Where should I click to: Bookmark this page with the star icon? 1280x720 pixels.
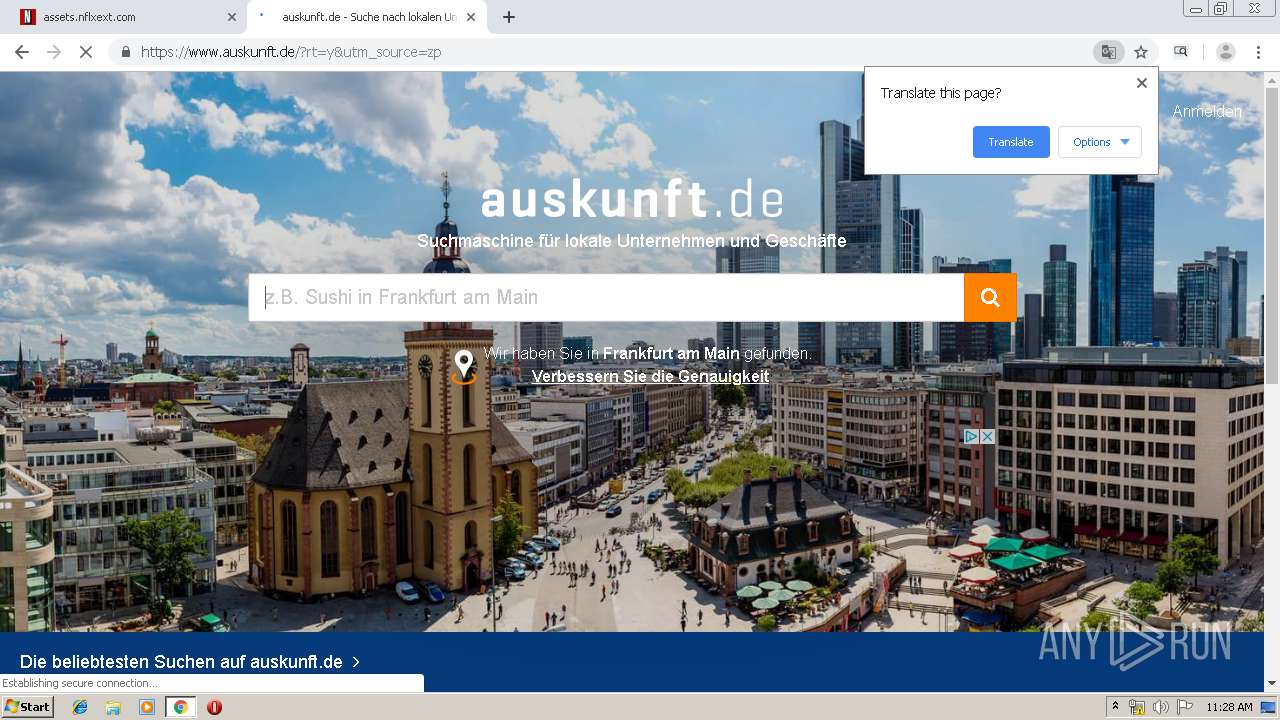(1141, 52)
